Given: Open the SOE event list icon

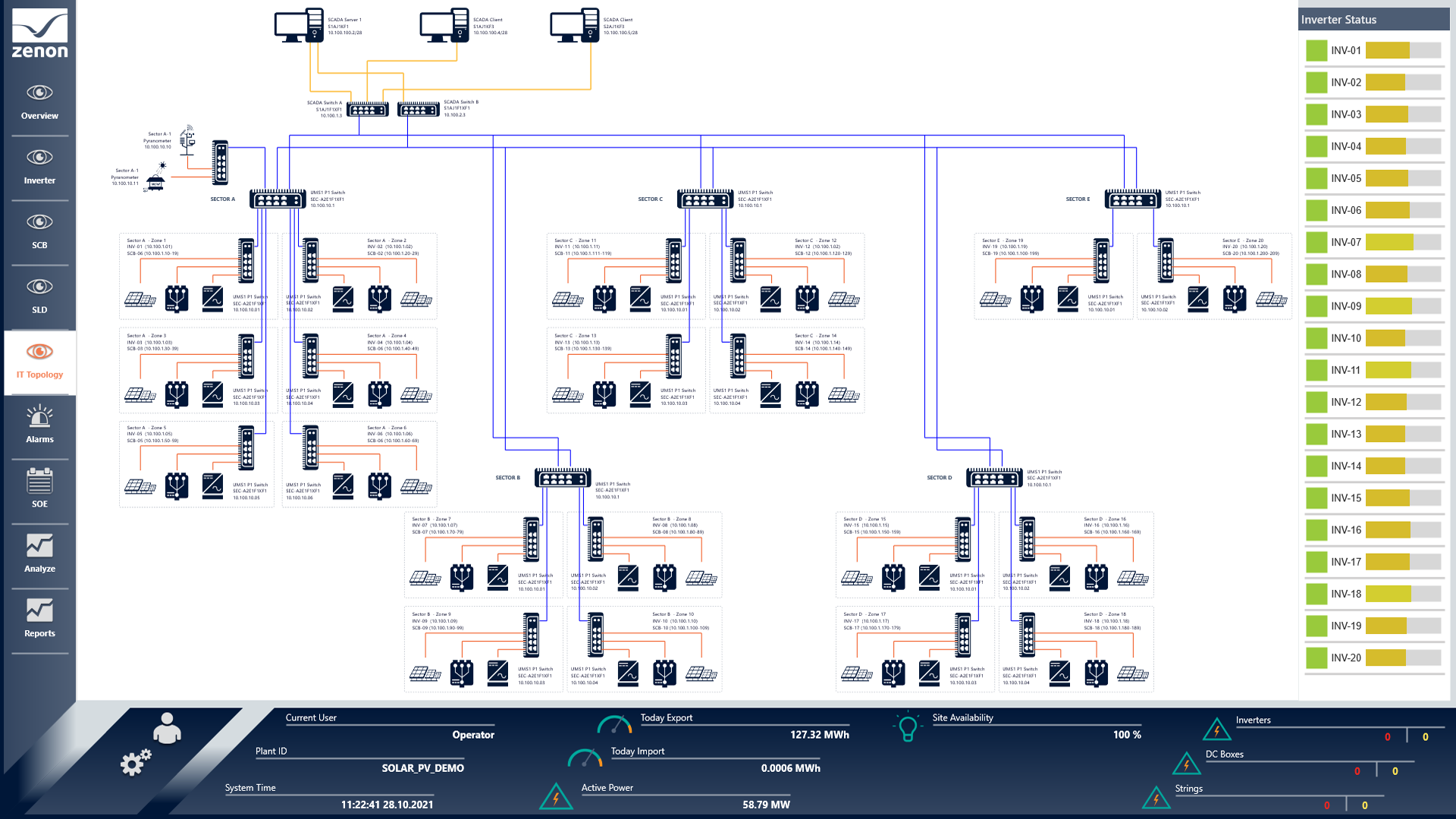Looking at the screenshot, I should click(39, 481).
